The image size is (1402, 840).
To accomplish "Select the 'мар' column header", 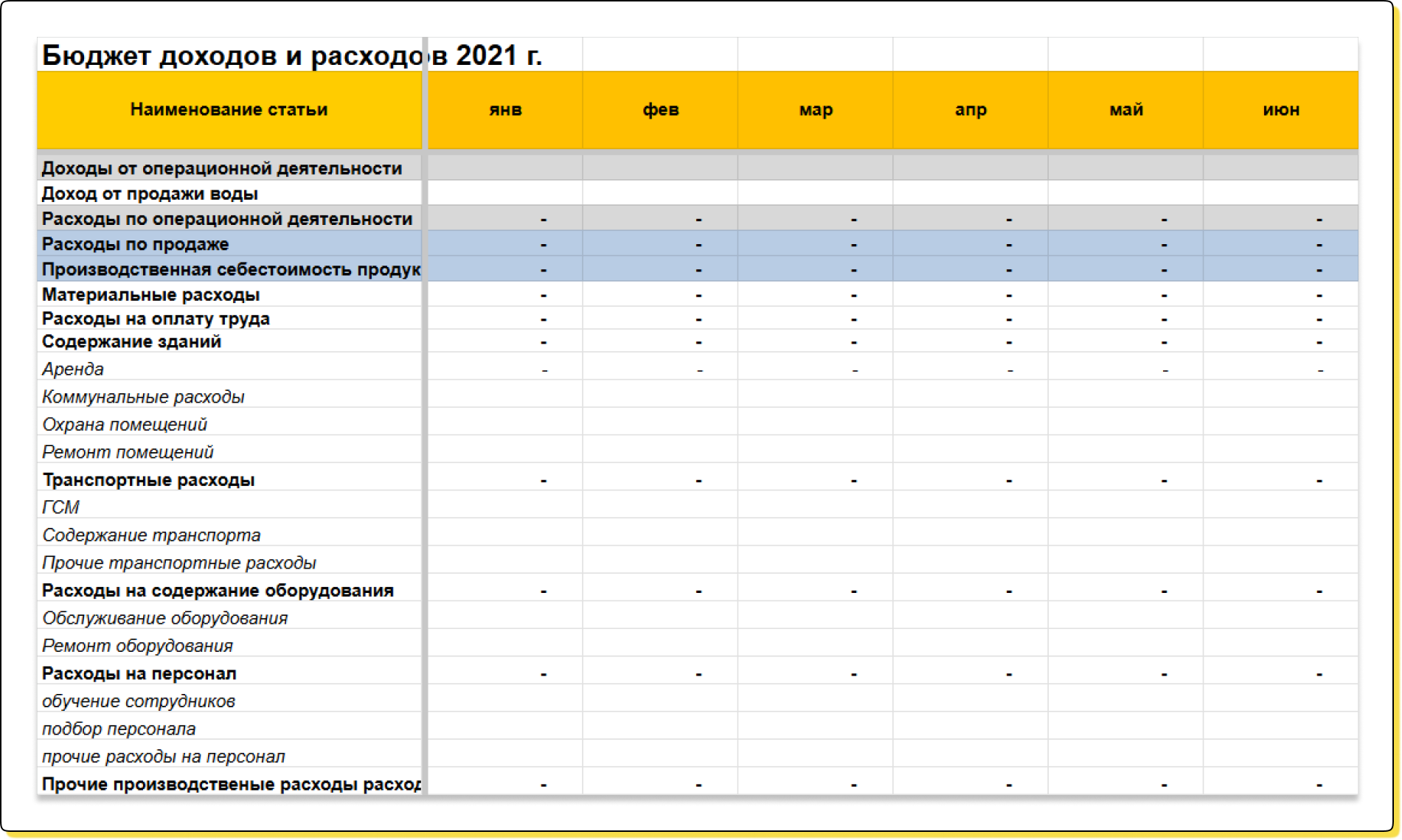I will (x=815, y=110).
